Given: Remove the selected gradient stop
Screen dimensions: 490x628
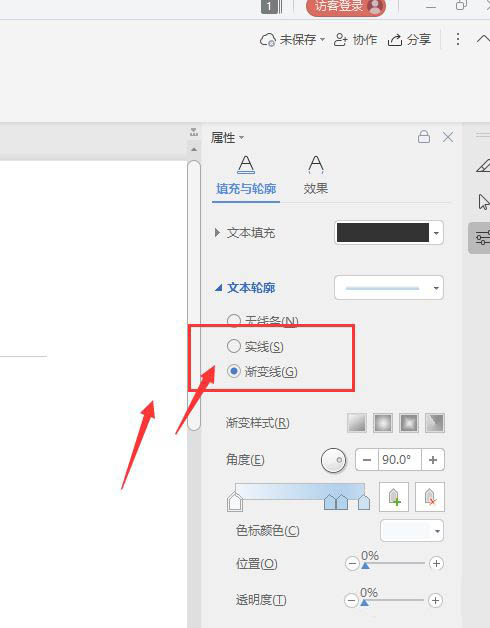Looking at the screenshot, I should (x=430, y=497).
